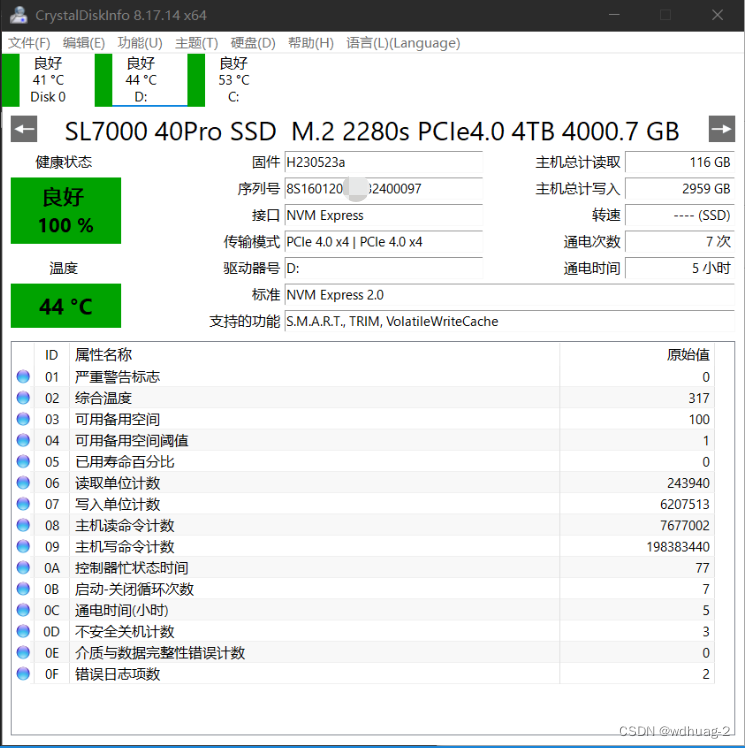
Task: Click the 原始值 column header
Action: tap(637, 355)
